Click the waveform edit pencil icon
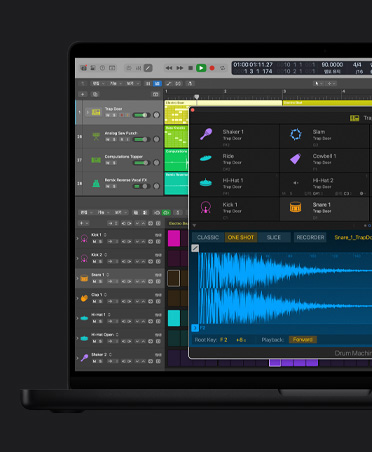The height and width of the screenshot is (452, 372). (195, 248)
